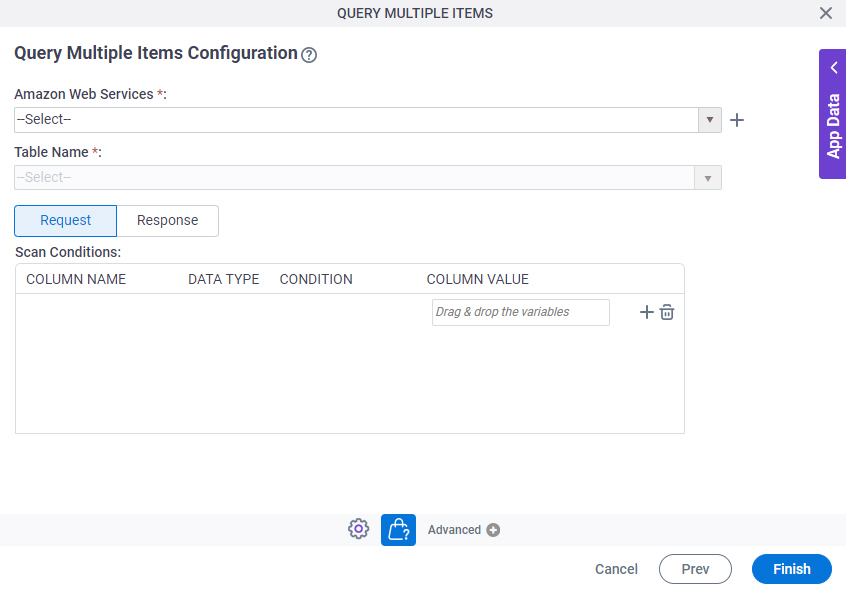846x593 pixels.
Task: Click the help icon next to the configuration title
Action: (309, 54)
